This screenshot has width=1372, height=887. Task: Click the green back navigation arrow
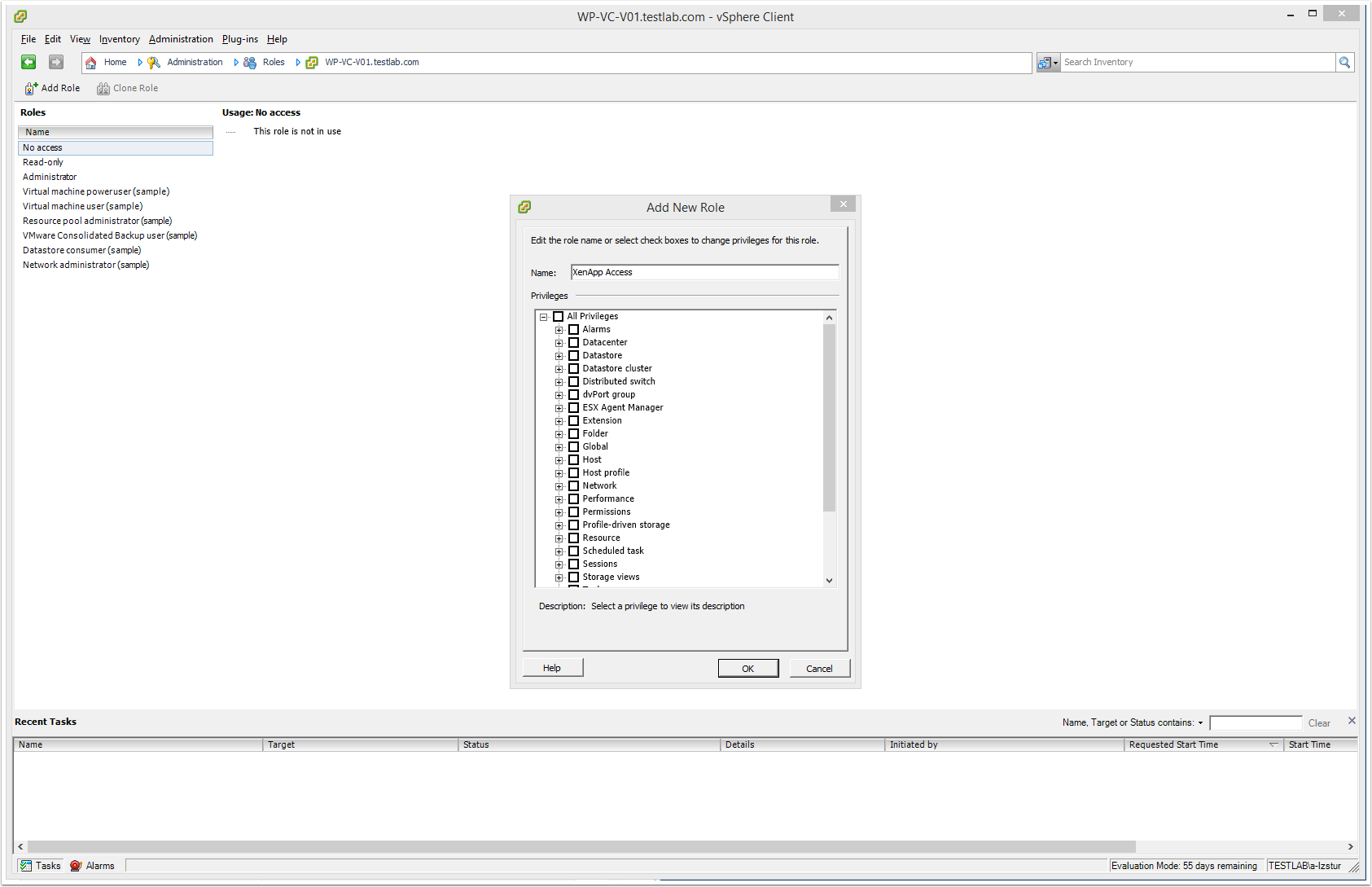pyautogui.click(x=28, y=62)
